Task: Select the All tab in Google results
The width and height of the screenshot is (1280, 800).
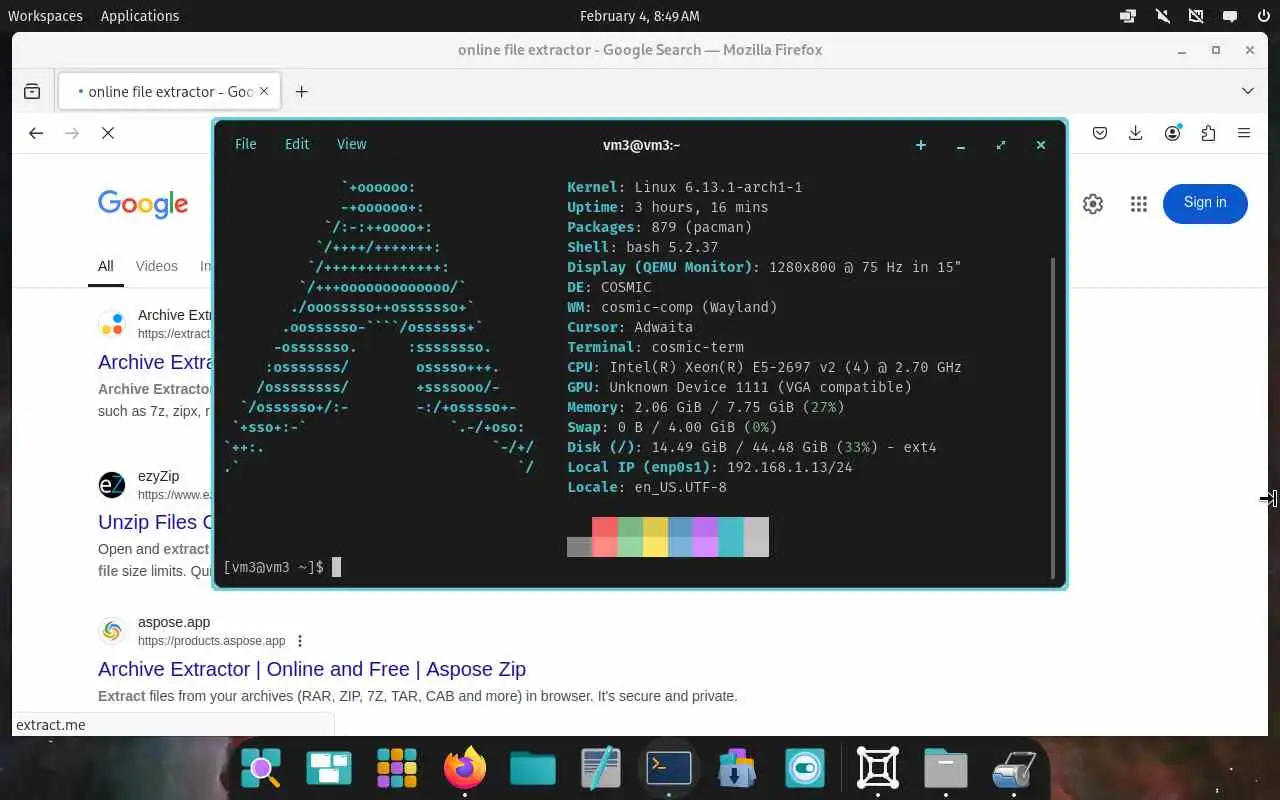Action: (x=106, y=266)
